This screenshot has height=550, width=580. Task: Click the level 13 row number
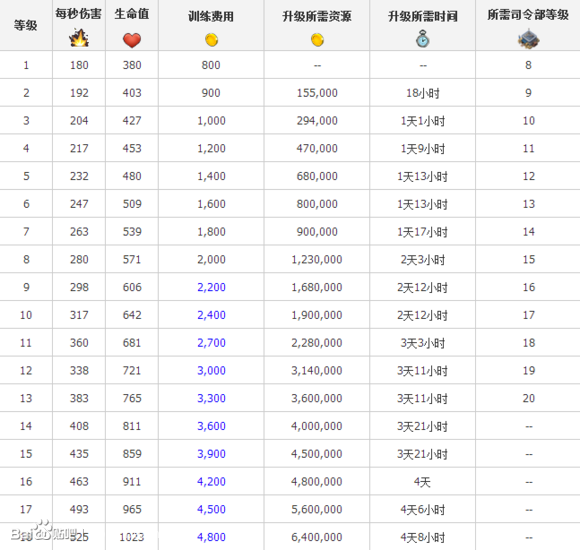(x=26, y=398)
